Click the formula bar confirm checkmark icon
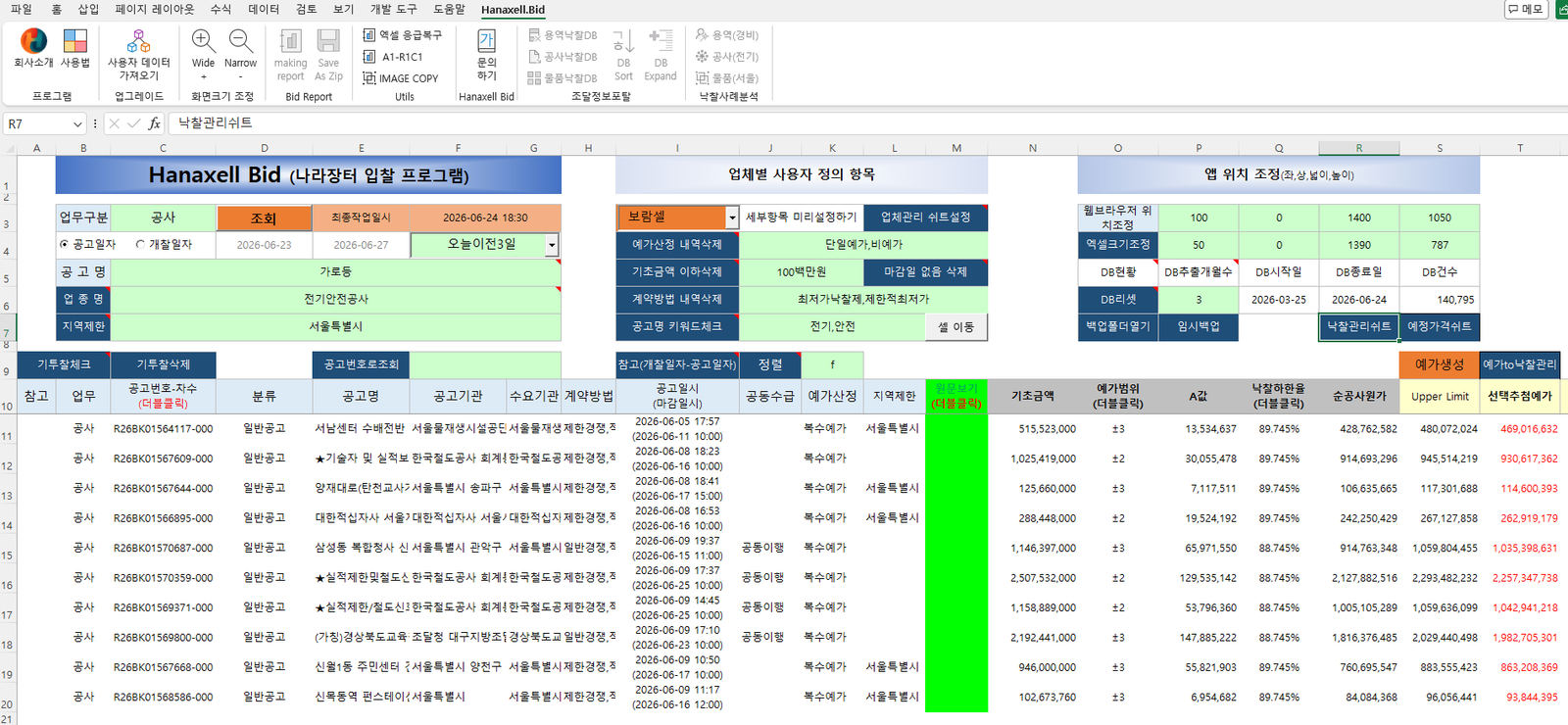This screenshot has width=1568, height=725. tap(134, 123)
